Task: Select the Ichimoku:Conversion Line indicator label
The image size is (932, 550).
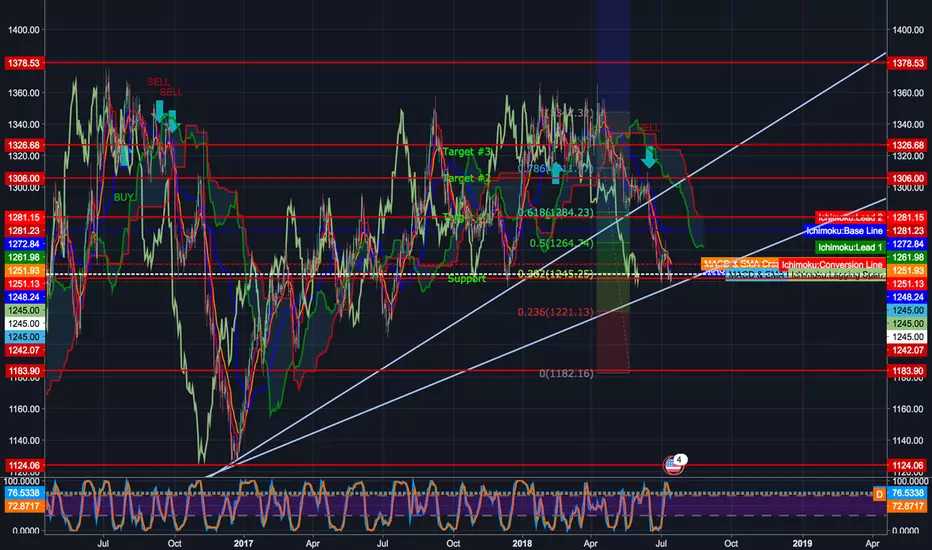Action: pos(832,265)
